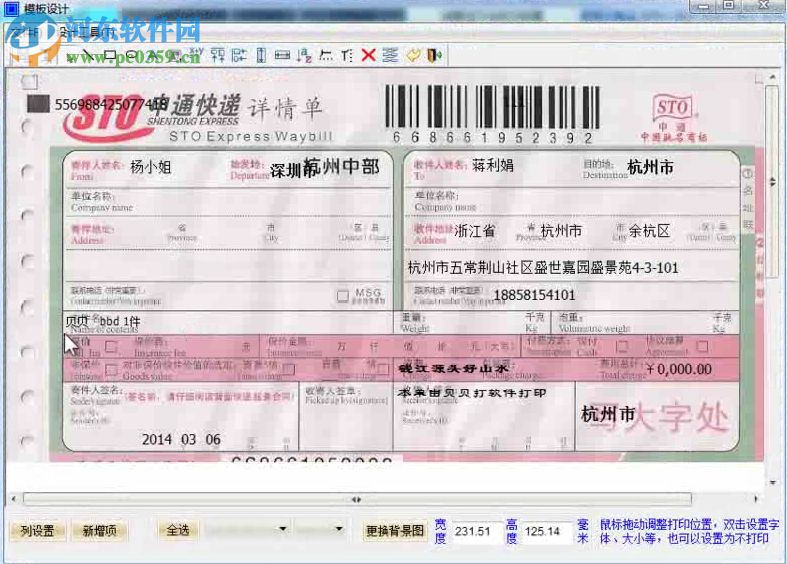Click the T text spacing icon
The width and height of the screenshot is (787, 564).
[x=347, y=55]
